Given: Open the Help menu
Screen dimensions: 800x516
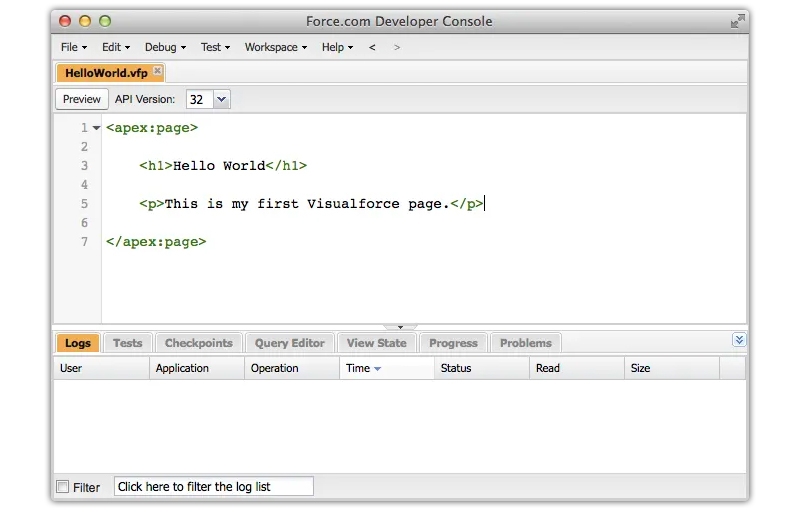Looking at the screenshot, I should click(x=337, y=47).
